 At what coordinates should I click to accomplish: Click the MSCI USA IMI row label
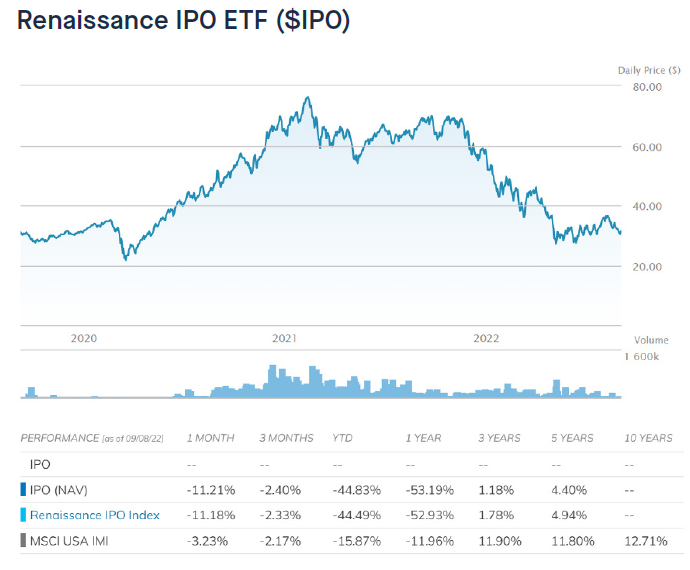[70, 542]
